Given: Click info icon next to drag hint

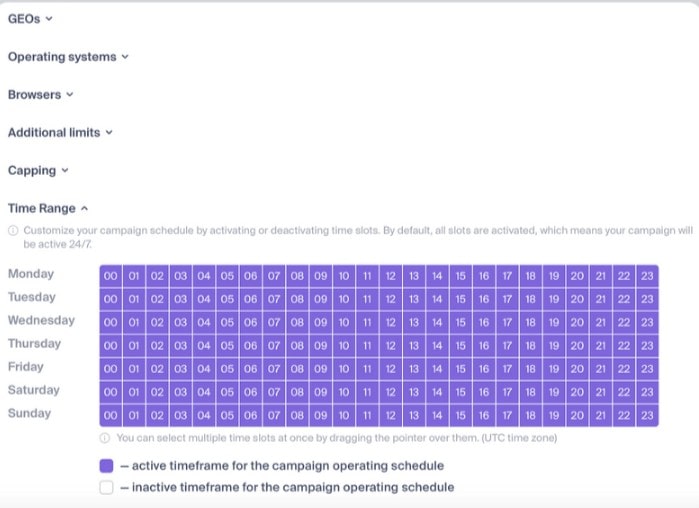Looking at the screenshot, I should tap(105, 438).
